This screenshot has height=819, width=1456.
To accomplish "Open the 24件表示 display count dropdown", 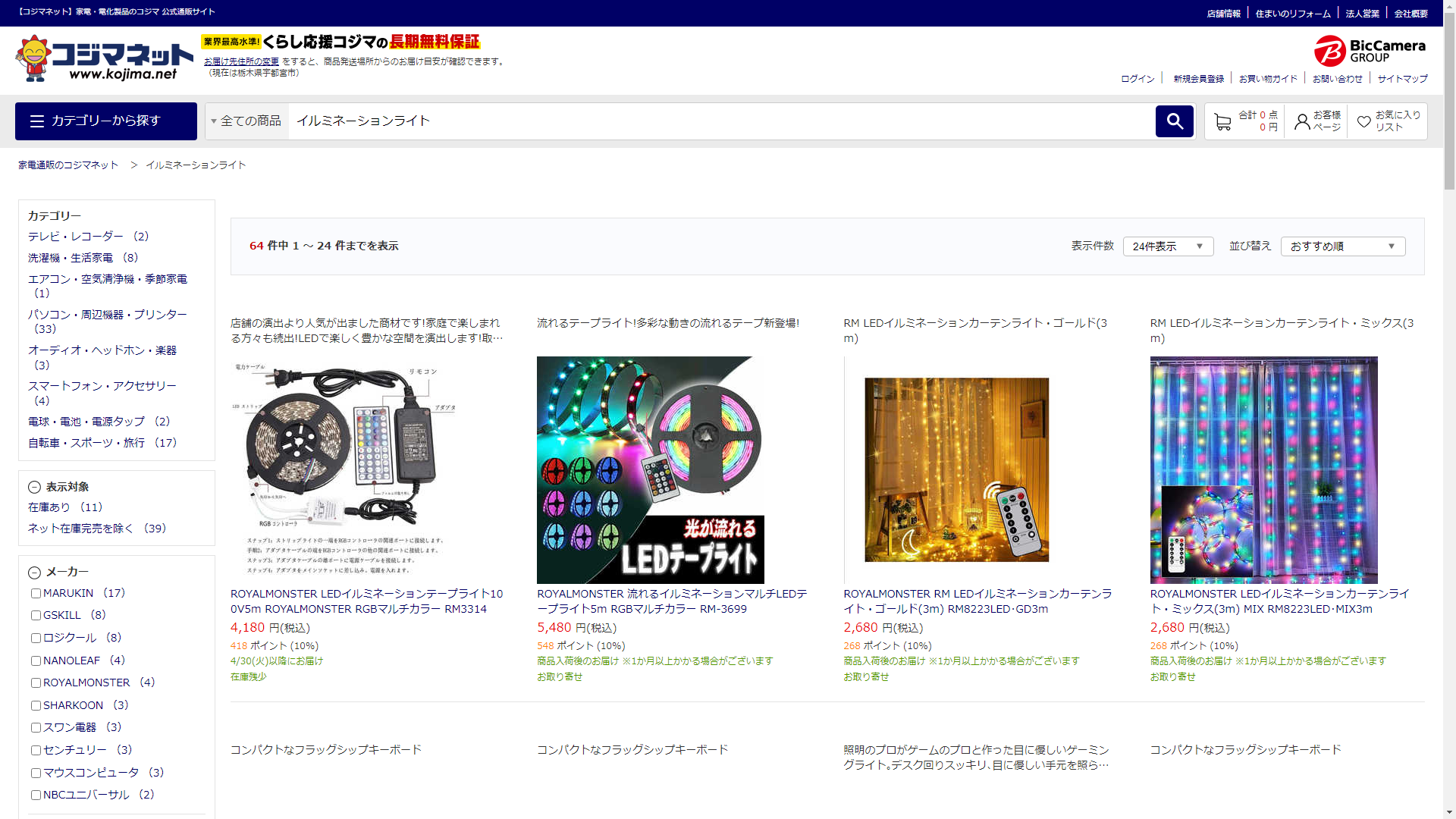I will click(x=1167, y=246).
